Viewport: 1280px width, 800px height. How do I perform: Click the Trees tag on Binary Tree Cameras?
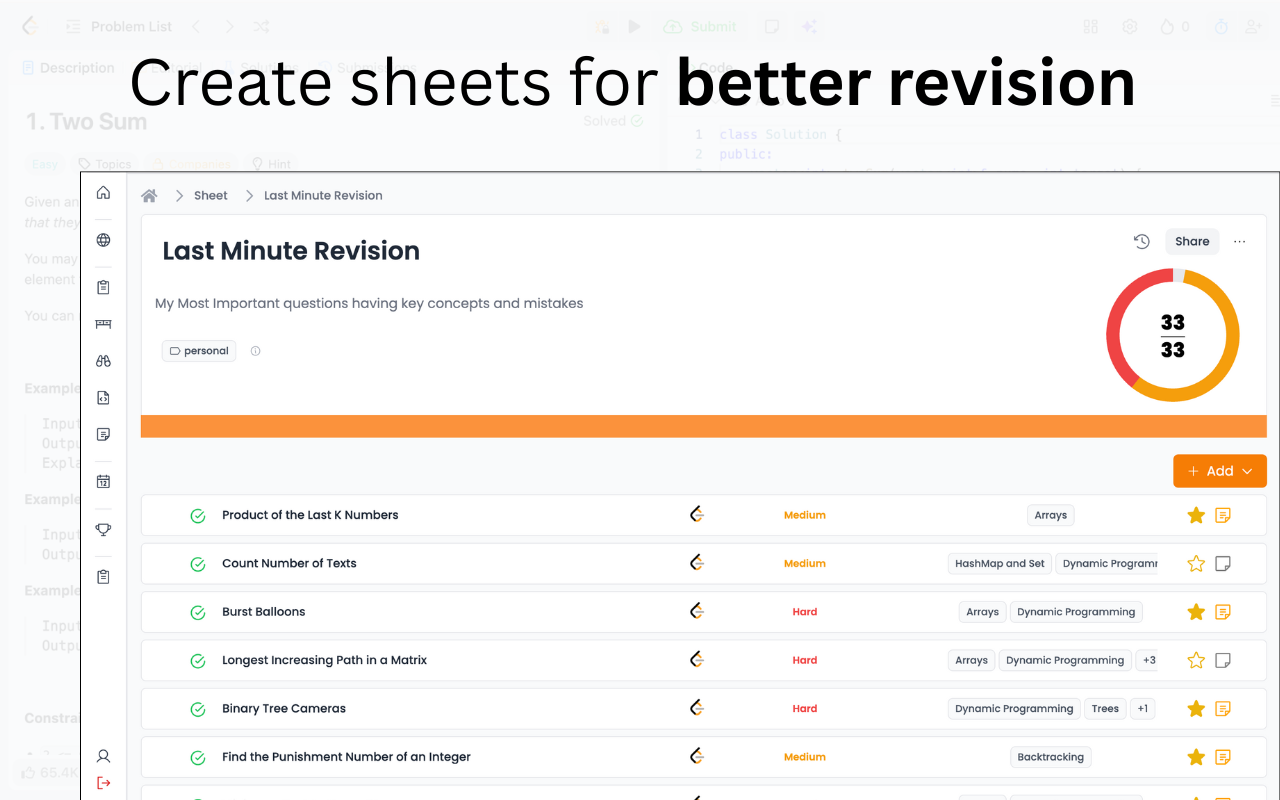[1105, 708]
